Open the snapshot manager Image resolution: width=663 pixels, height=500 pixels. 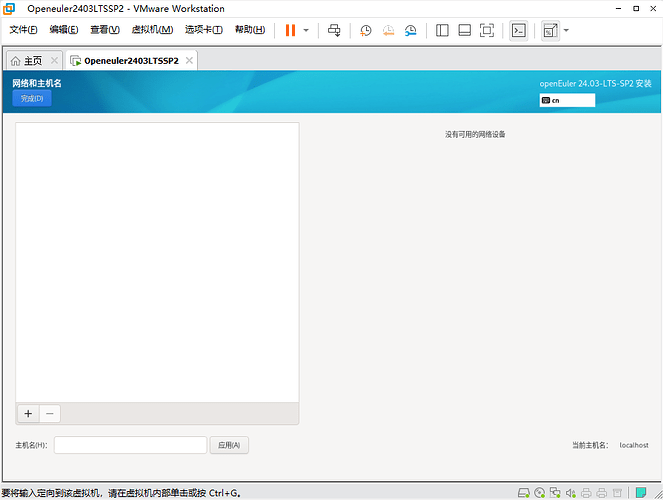410,30
